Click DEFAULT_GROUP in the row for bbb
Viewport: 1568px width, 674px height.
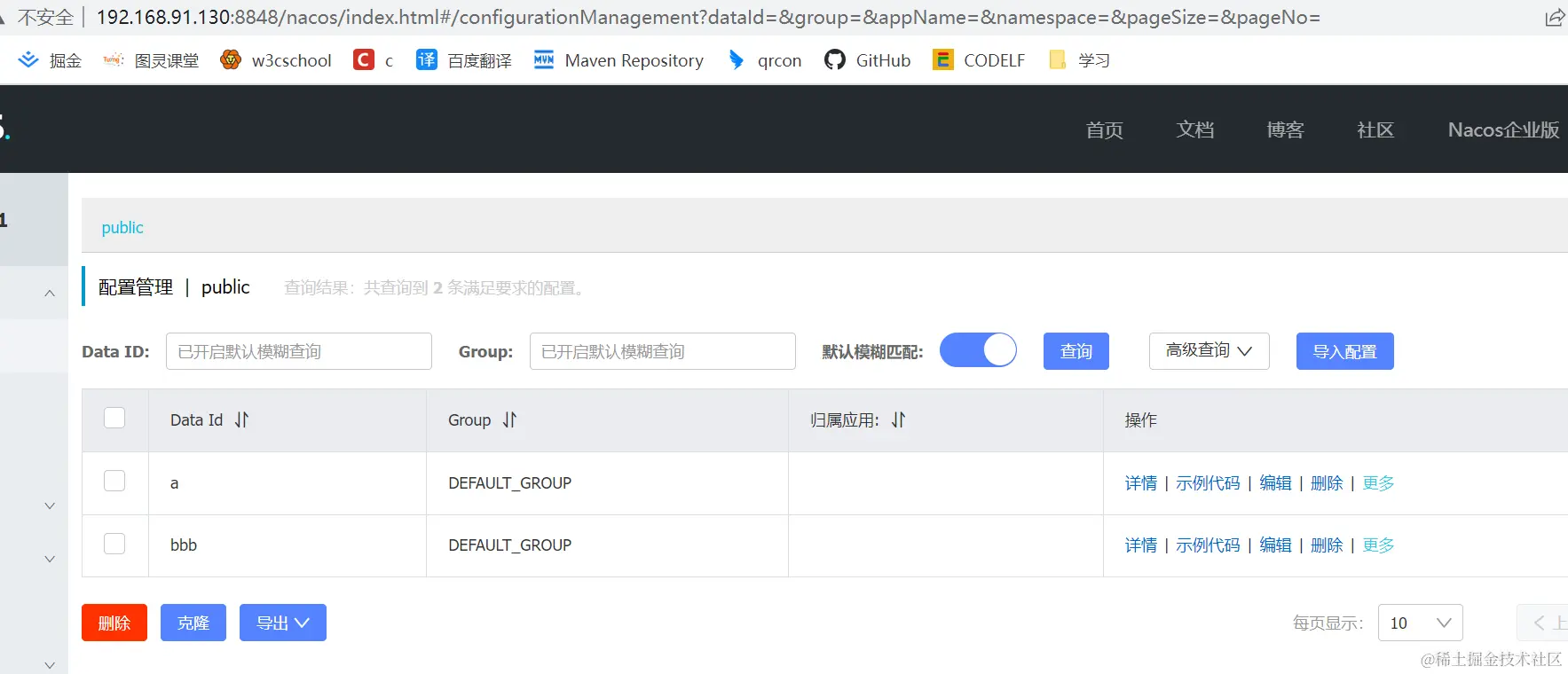coord(510,545)
